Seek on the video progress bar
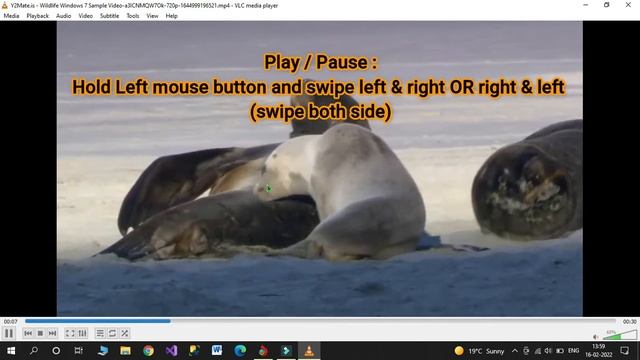The width and height of the screenshot is (640, 360). (320, 321)
